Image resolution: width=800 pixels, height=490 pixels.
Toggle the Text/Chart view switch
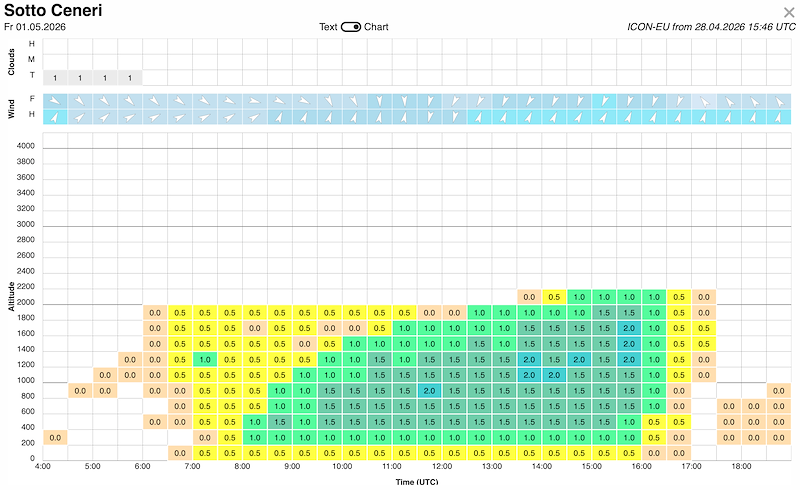(x=350, y=27)
